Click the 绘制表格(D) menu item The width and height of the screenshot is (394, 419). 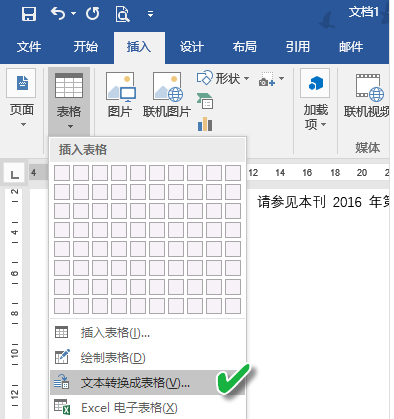147,358
